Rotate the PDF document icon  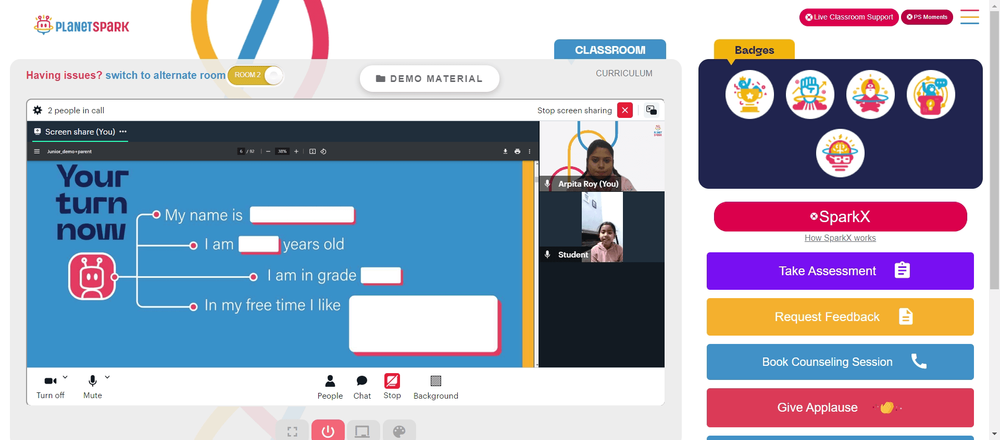pos(323,152)
